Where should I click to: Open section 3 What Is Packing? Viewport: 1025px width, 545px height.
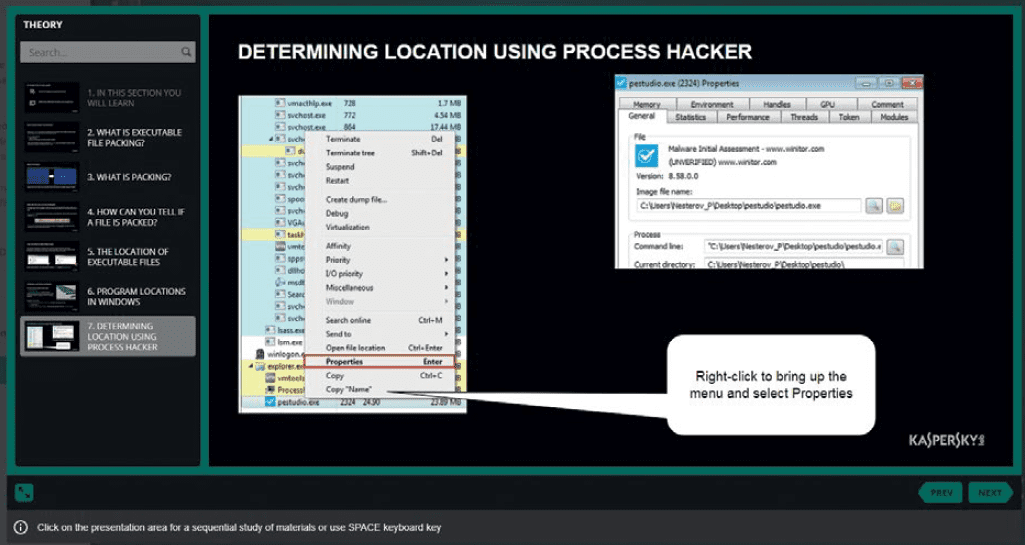click(x=108, y=177)
